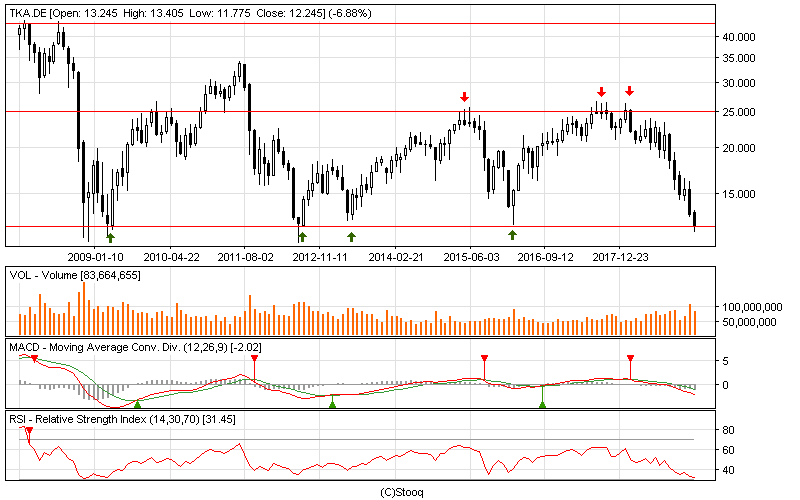The width and height of the screenshot is (800, 500).
Task: Click the MACD red sell marker near 2015-06-03
Action: [x=485, y=359]
